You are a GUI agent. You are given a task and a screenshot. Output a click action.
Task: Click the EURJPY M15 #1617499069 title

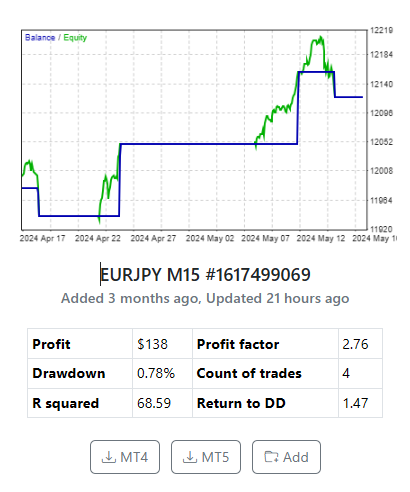click(x=205, y=275)
